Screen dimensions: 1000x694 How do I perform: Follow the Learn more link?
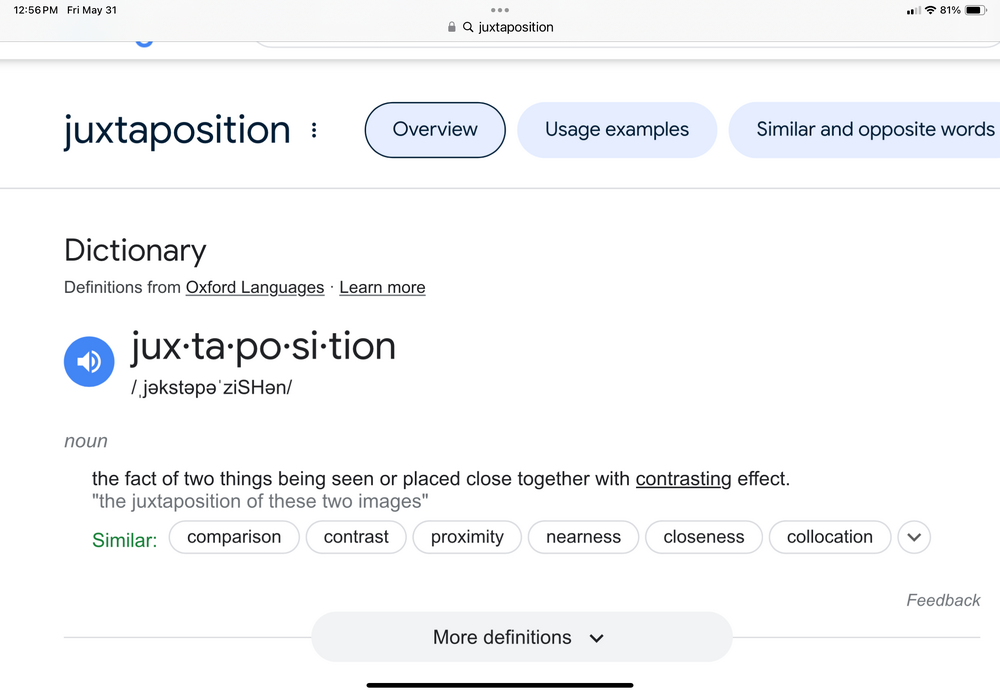point(382,288)
